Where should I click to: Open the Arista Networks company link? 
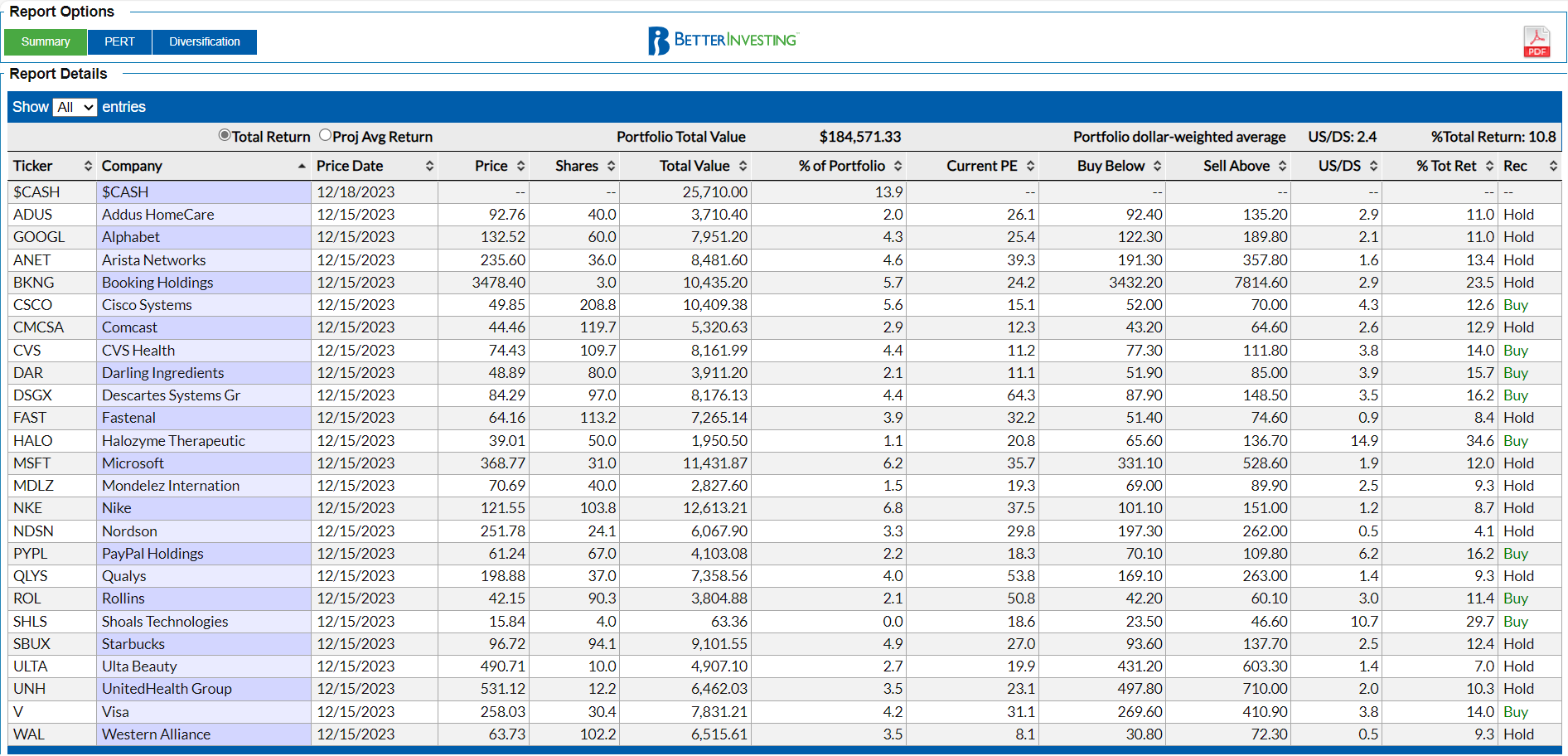pyautogui.click(x=153, y=260)
